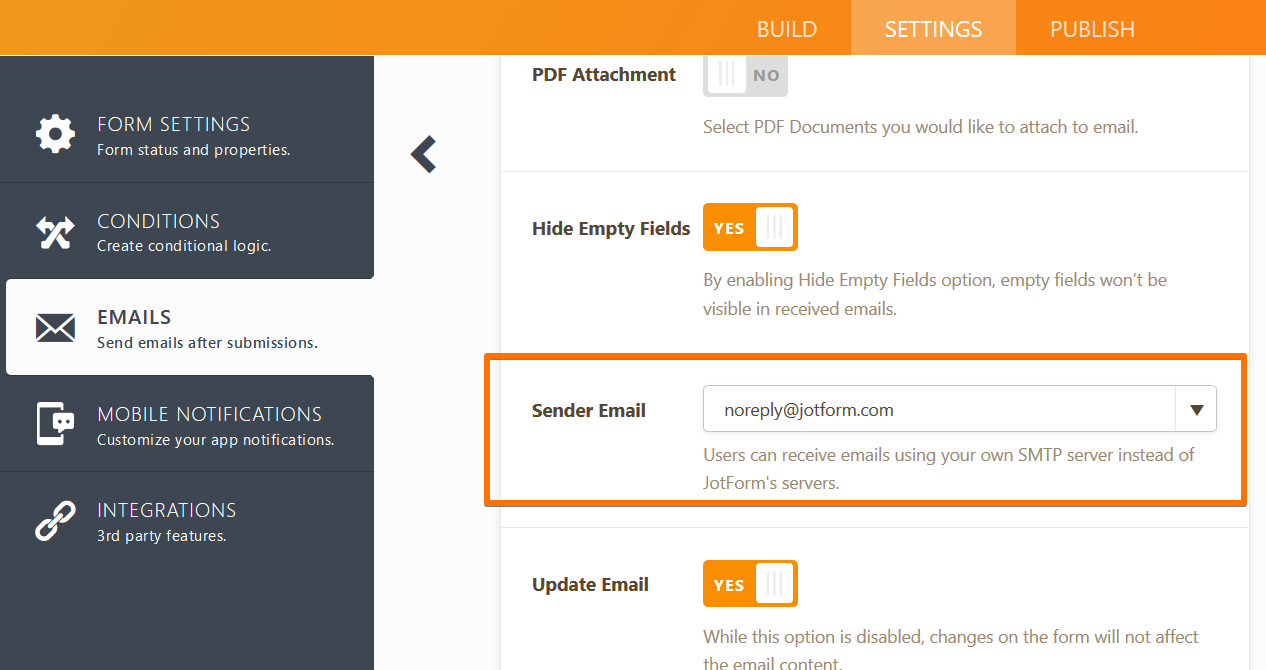The width and height of the screenshot is (1266, 670).
Task: Collapse the settings sidebar with the arrow icon
Action: coord(423,155)
